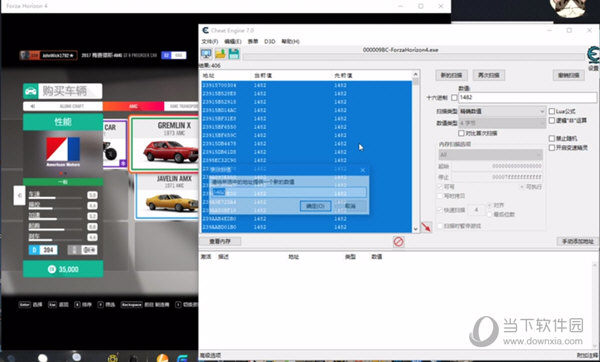Image resolution: width=600 pixels, height=362 pixels.
Task: Select the AMC manufacturer tab in Forza
Action: [133, 106]
